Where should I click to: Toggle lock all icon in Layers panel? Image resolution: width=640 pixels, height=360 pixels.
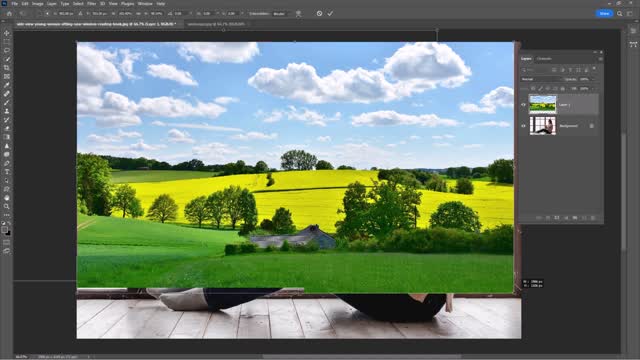563,89
